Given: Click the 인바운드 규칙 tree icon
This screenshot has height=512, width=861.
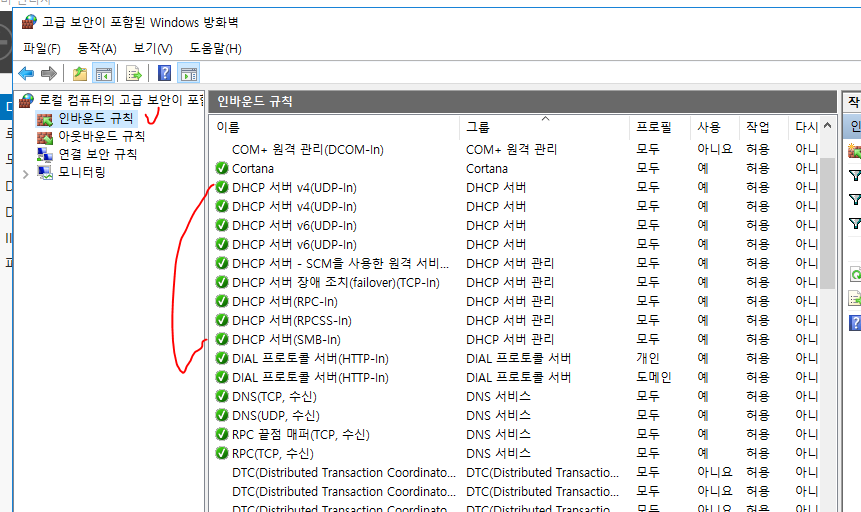Looking at the screenshot, I should click(x=44, y=119).
